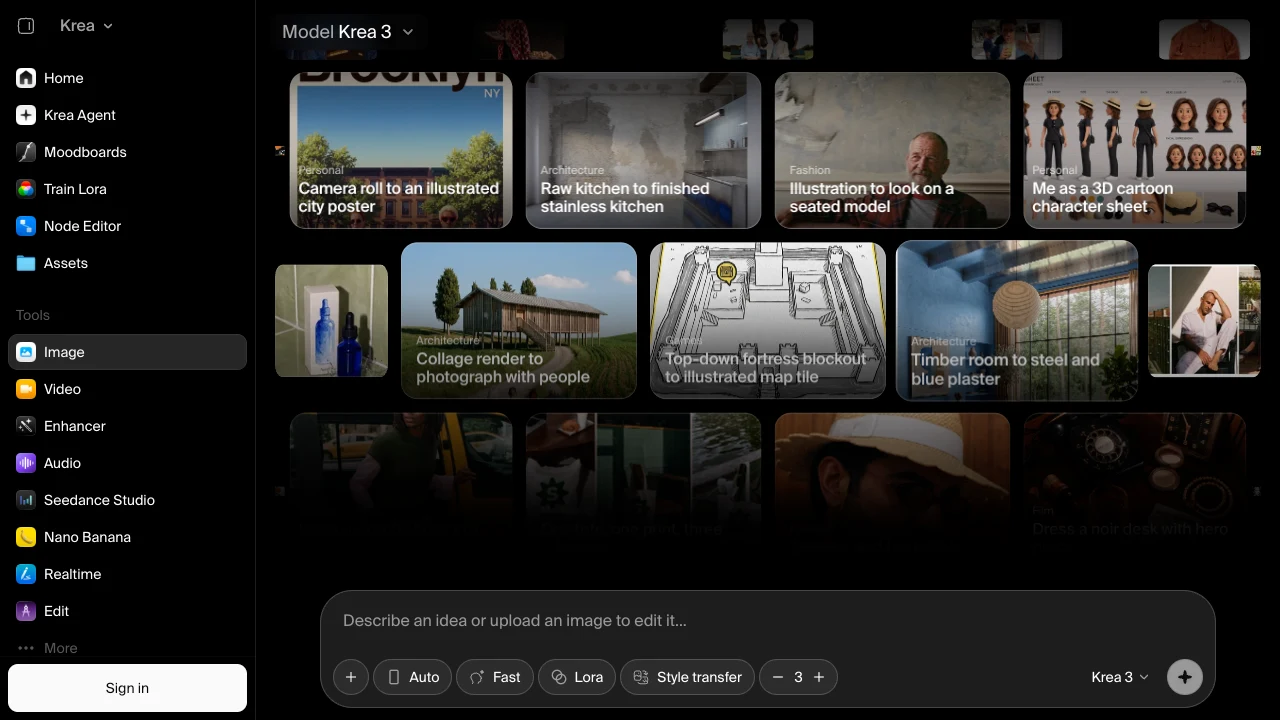Open the Enhancer tool icon
This screenshot has height=720, width=1280.
coord(26,426)
